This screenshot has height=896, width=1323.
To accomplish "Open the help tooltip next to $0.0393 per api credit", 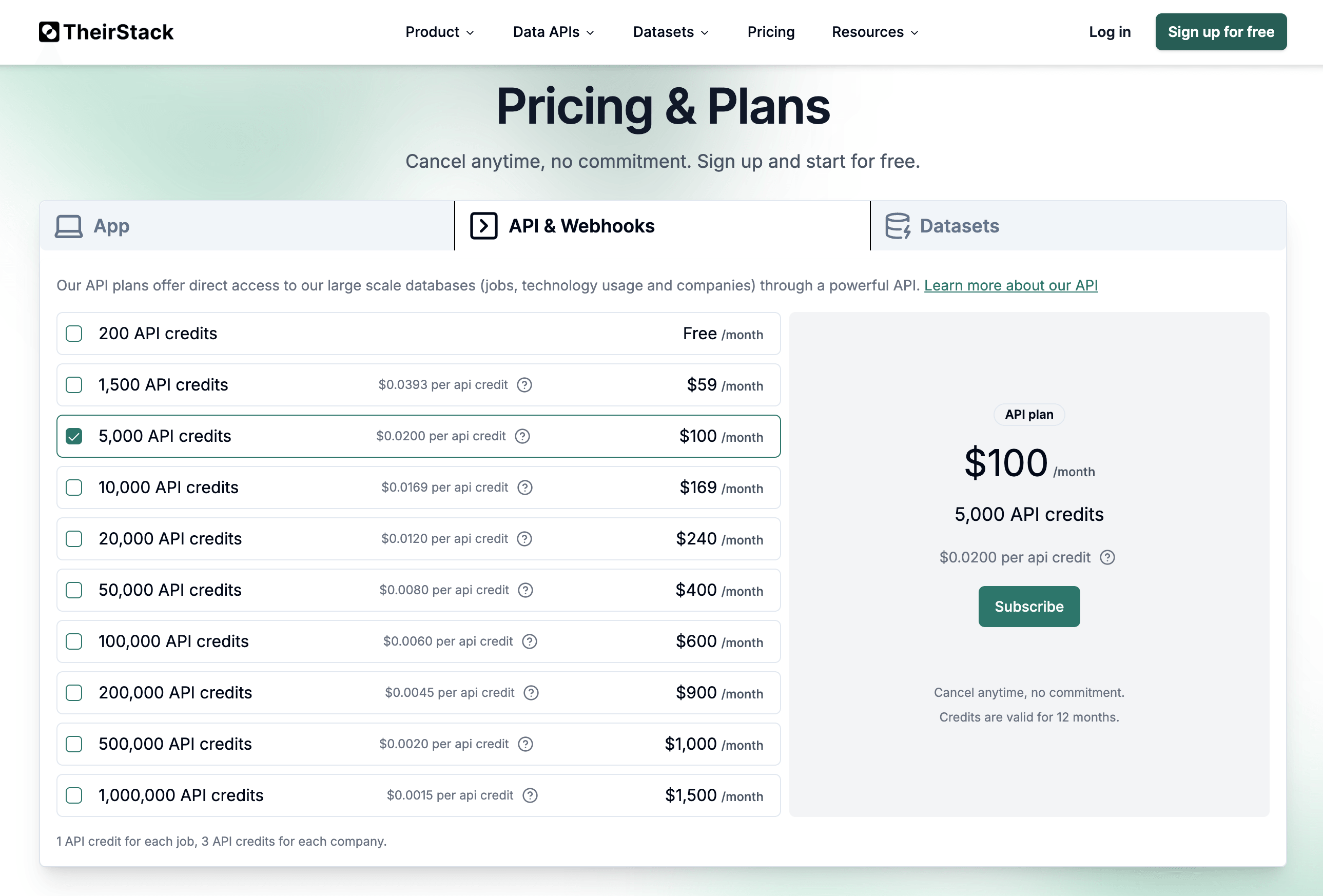I will pyautogui.click(x=524, y=385).
